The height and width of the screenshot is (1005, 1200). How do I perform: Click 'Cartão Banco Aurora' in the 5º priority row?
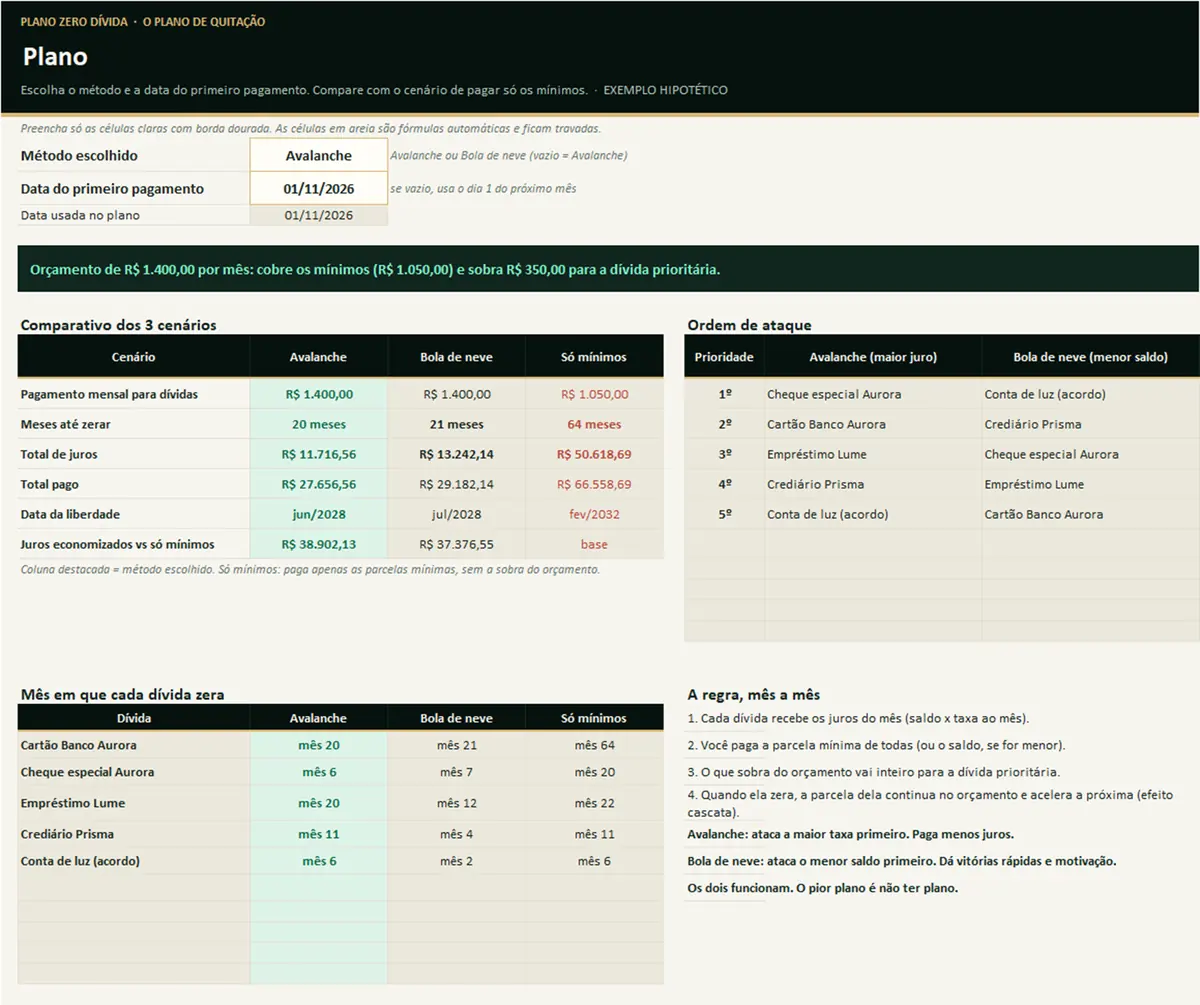1090,514
